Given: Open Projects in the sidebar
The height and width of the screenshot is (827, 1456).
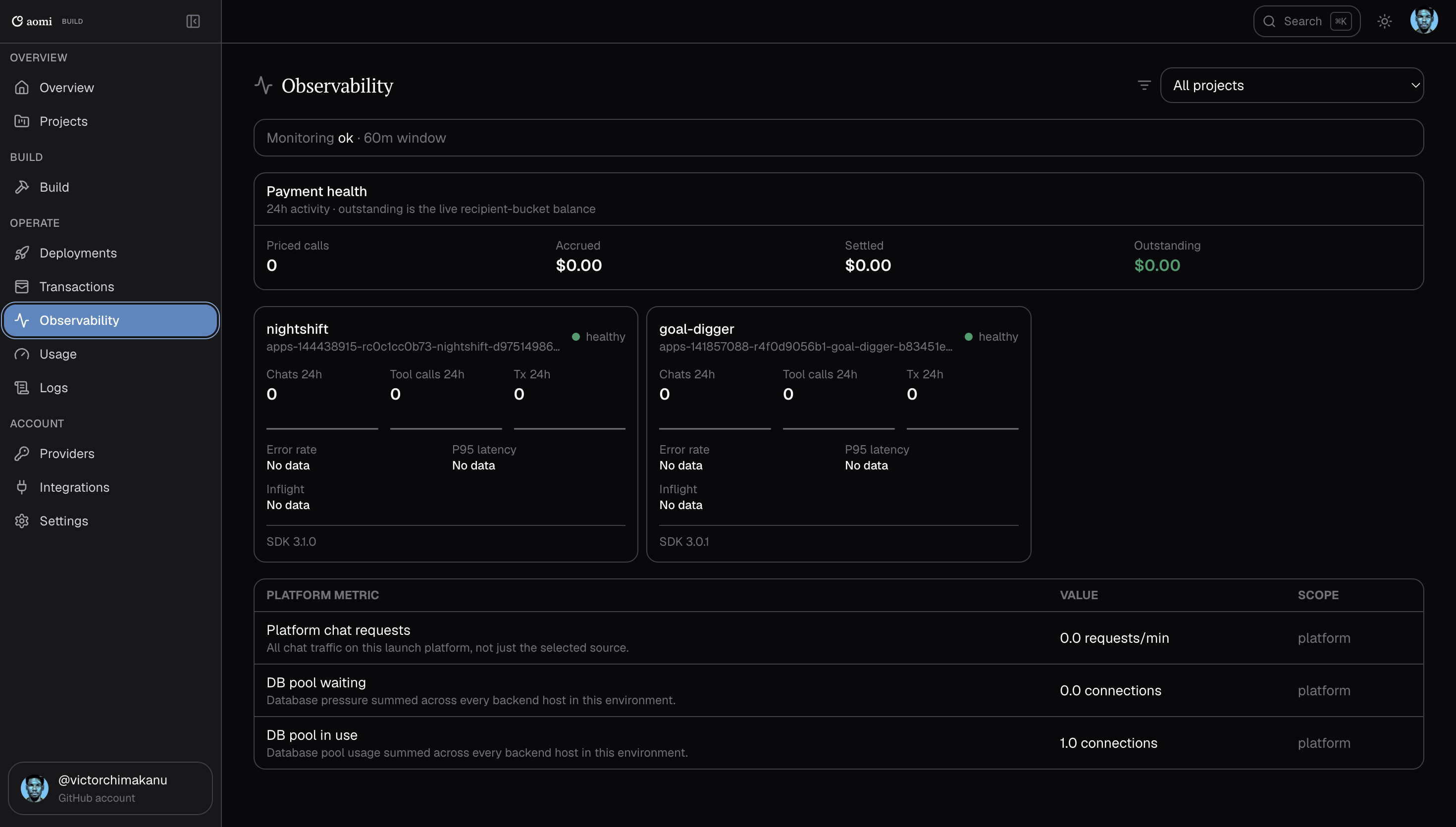Looking at the screenshot, I should (x=111, y=121).
